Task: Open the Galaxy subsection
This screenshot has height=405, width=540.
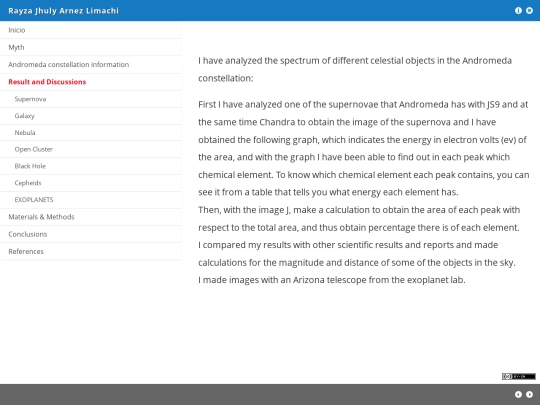Action: [91, 116]
